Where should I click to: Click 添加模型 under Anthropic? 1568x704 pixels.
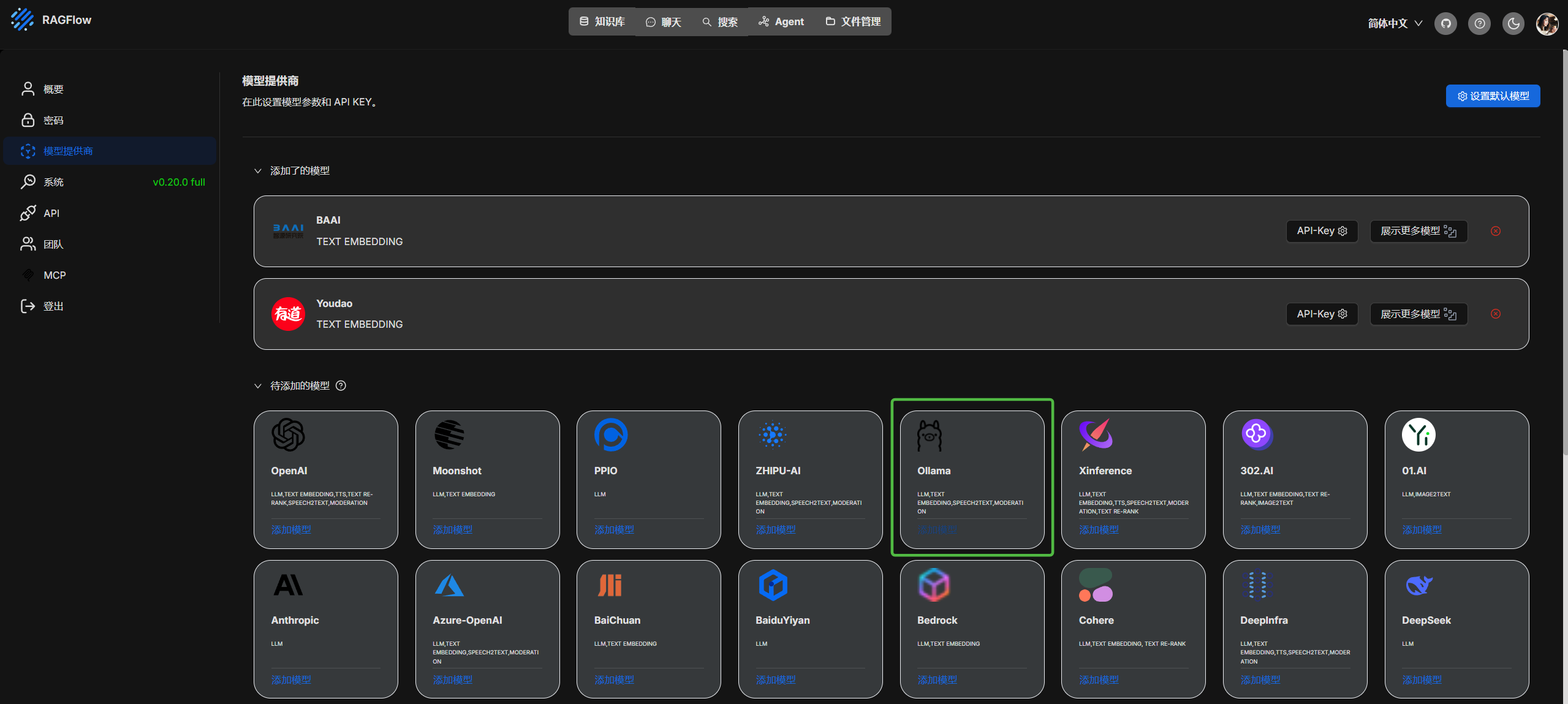[291, 679]
